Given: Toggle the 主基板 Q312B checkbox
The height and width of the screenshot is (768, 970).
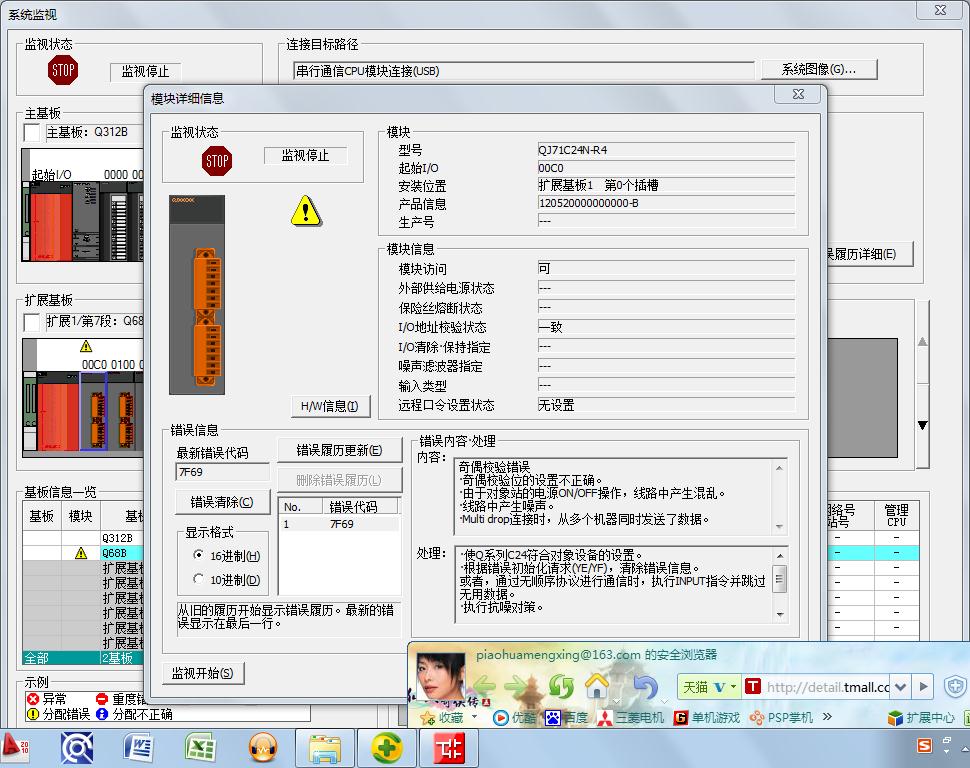Looking at the screenshot, I should tap(32, 132).
